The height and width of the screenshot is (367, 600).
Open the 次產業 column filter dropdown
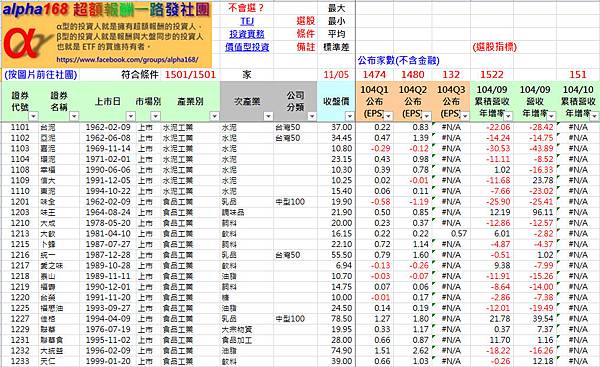tap(268, 116)
